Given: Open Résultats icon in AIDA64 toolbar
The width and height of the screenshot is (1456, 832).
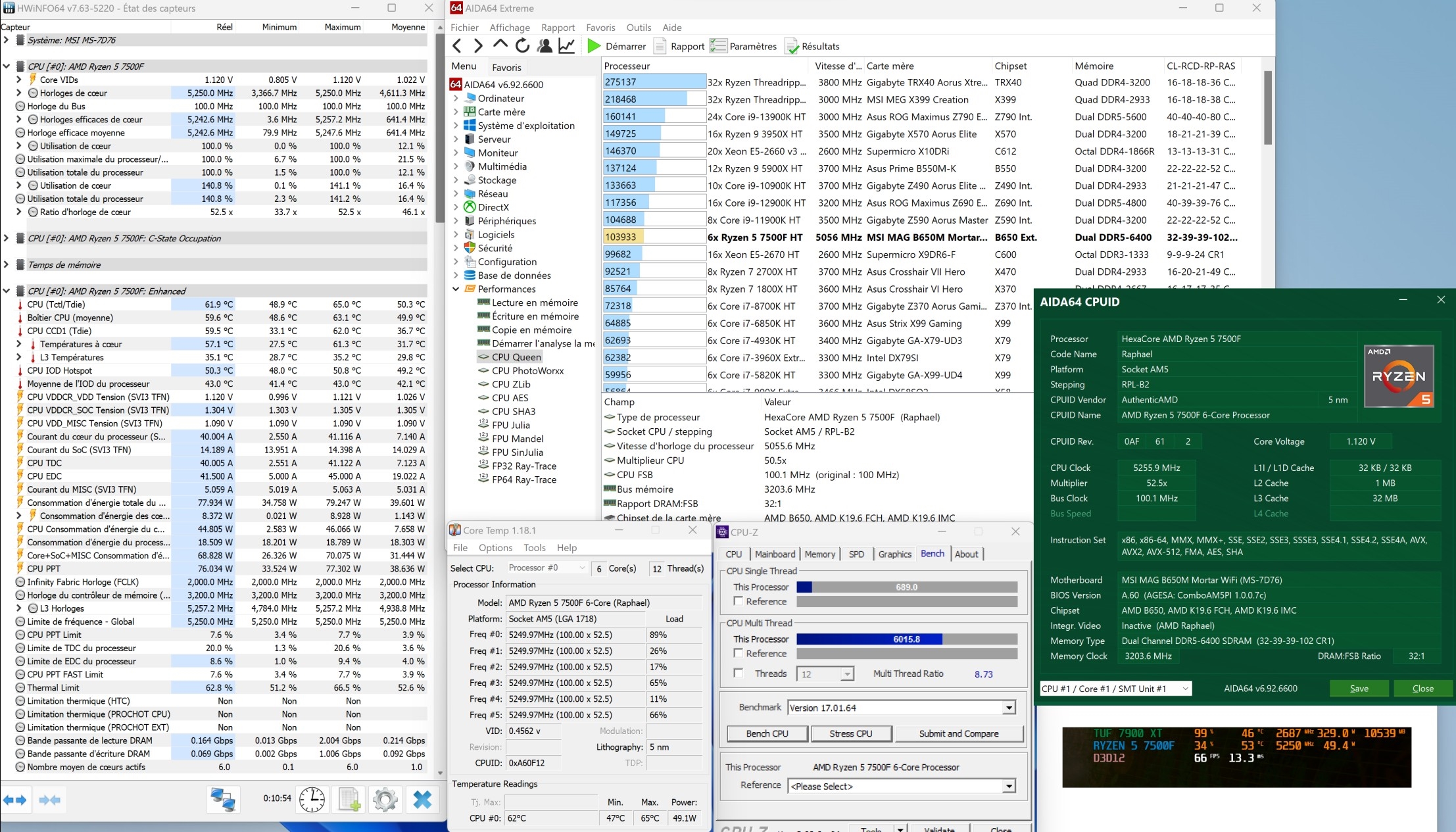Looking at the screenshot, I should tap(792, 46).
